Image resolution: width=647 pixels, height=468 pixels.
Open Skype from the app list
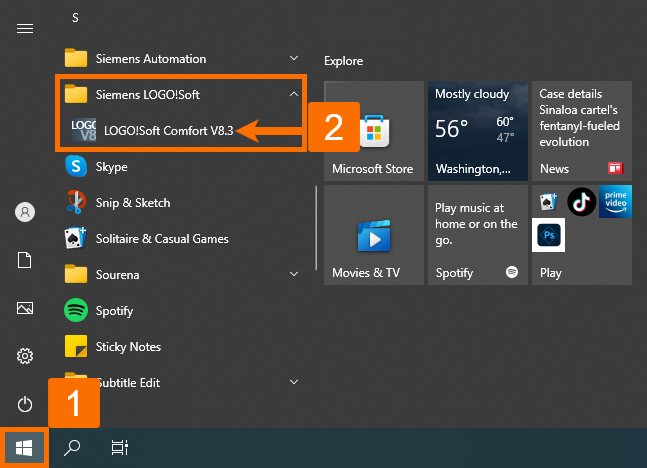[x=110, y=167]
